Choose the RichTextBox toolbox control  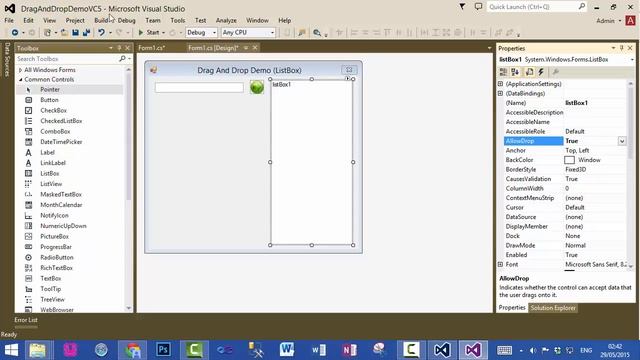coord(56,268)
